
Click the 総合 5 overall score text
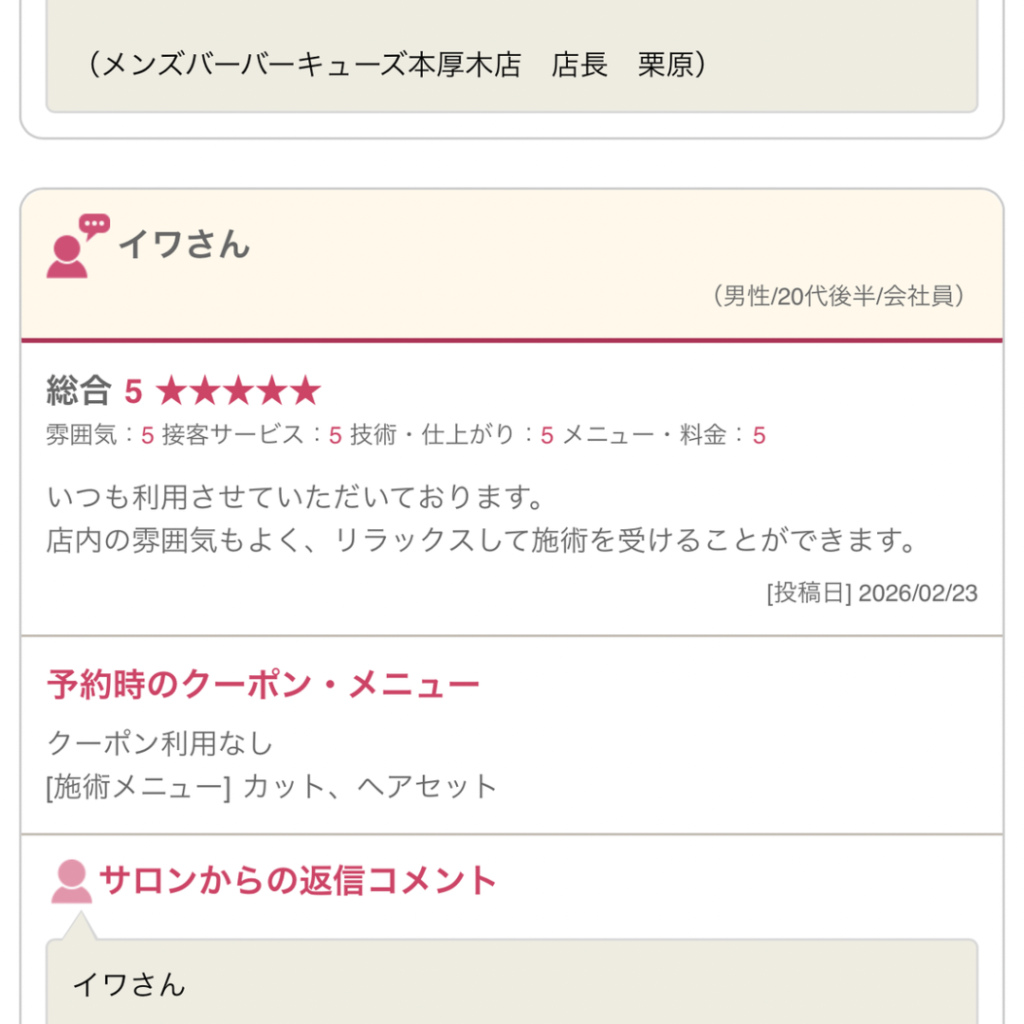point(94,392)
